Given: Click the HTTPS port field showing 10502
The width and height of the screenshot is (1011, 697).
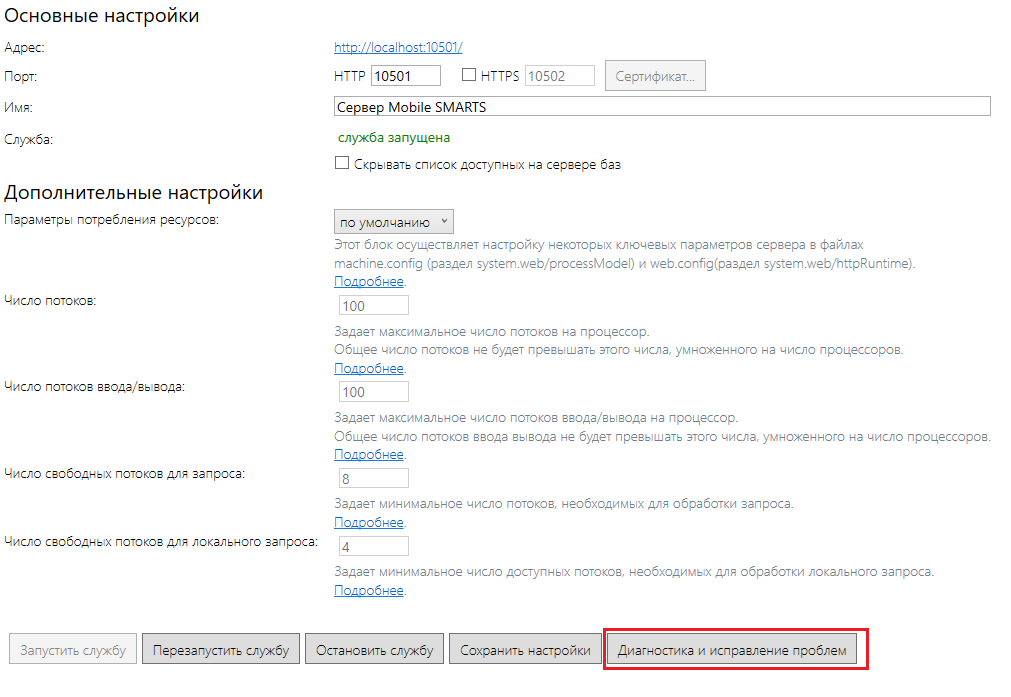Looking at the screenshot, I should pyautogui.click(x=560, y=75).
